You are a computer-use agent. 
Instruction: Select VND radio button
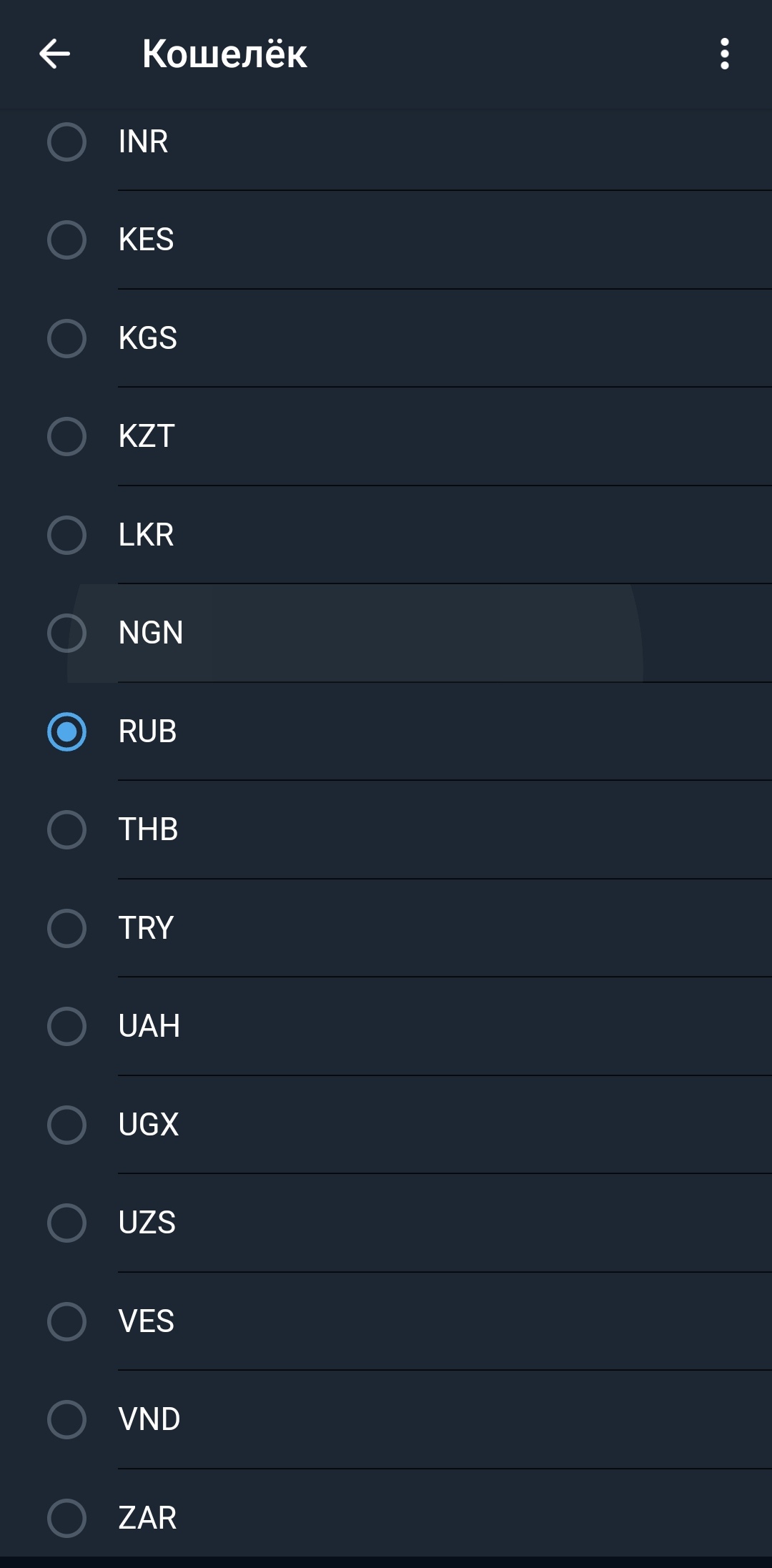[66, 1419]
